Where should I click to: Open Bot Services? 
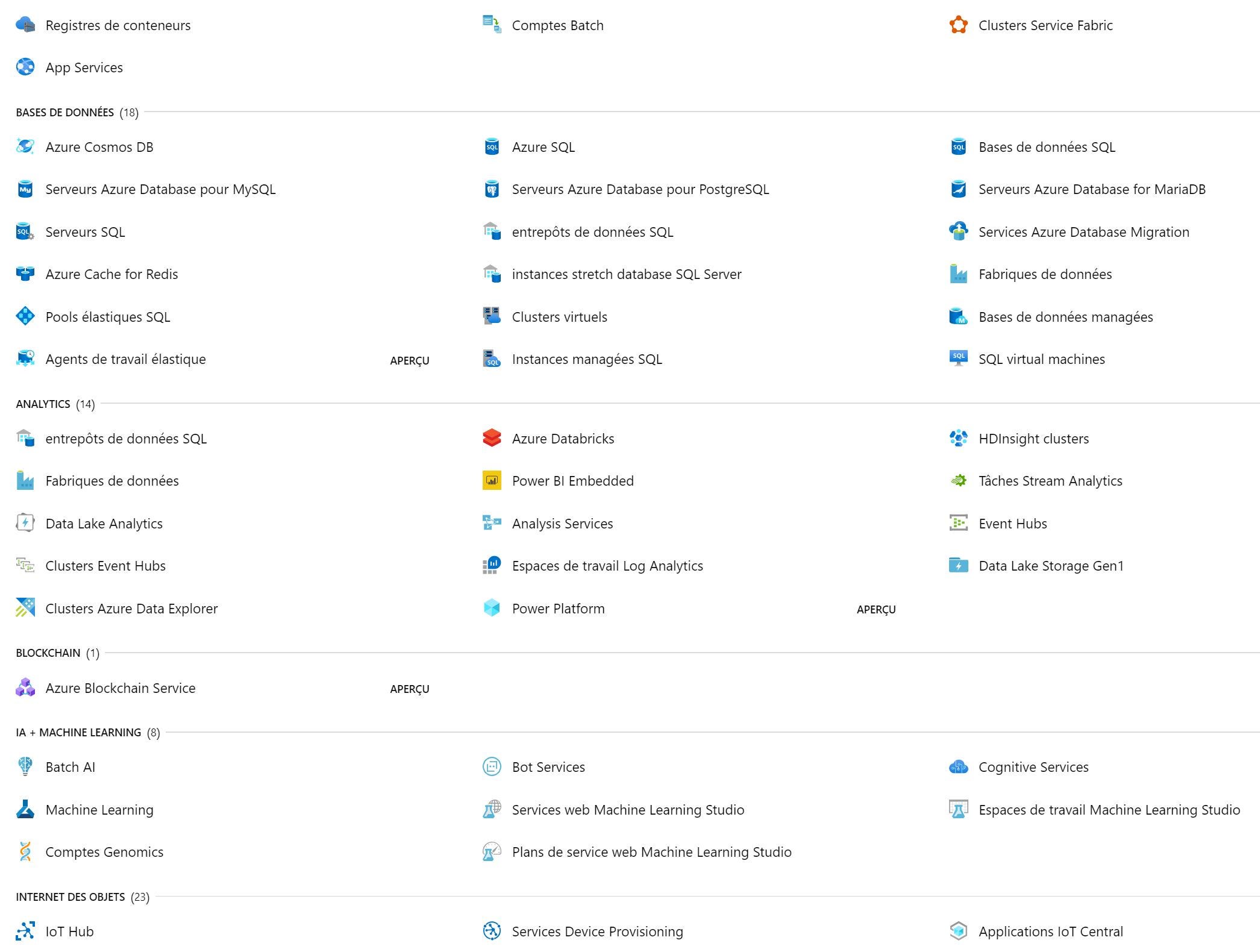point(548,767)
